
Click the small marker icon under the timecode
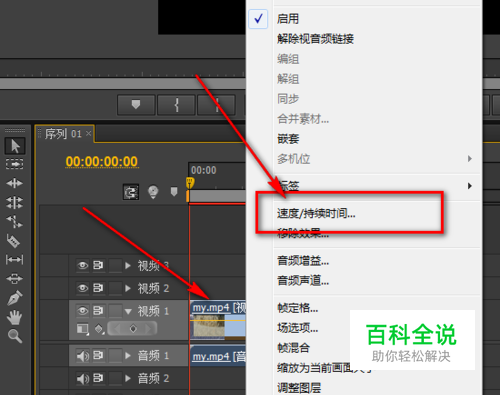click(174, 191)
